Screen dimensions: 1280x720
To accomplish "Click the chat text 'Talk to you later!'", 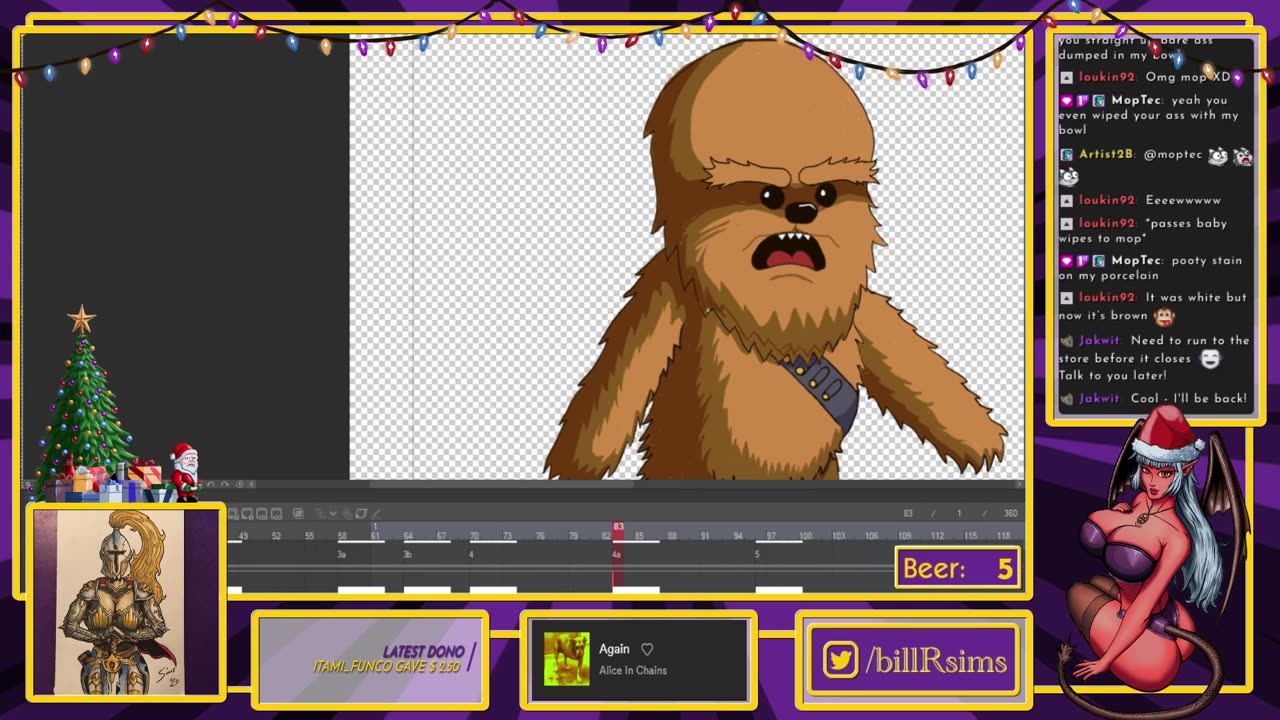I will pos(1113,376).
